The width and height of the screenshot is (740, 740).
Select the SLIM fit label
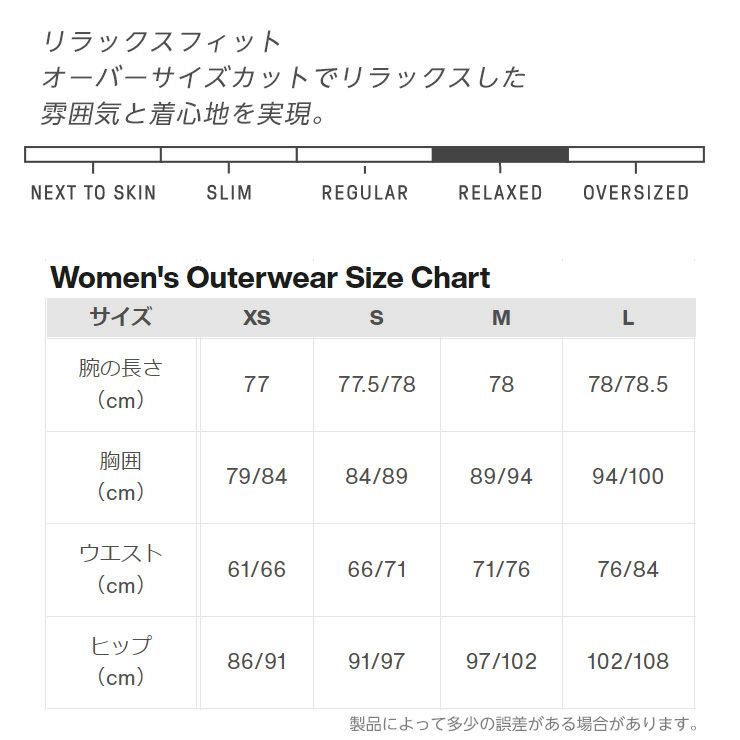(x=229, y=192)
